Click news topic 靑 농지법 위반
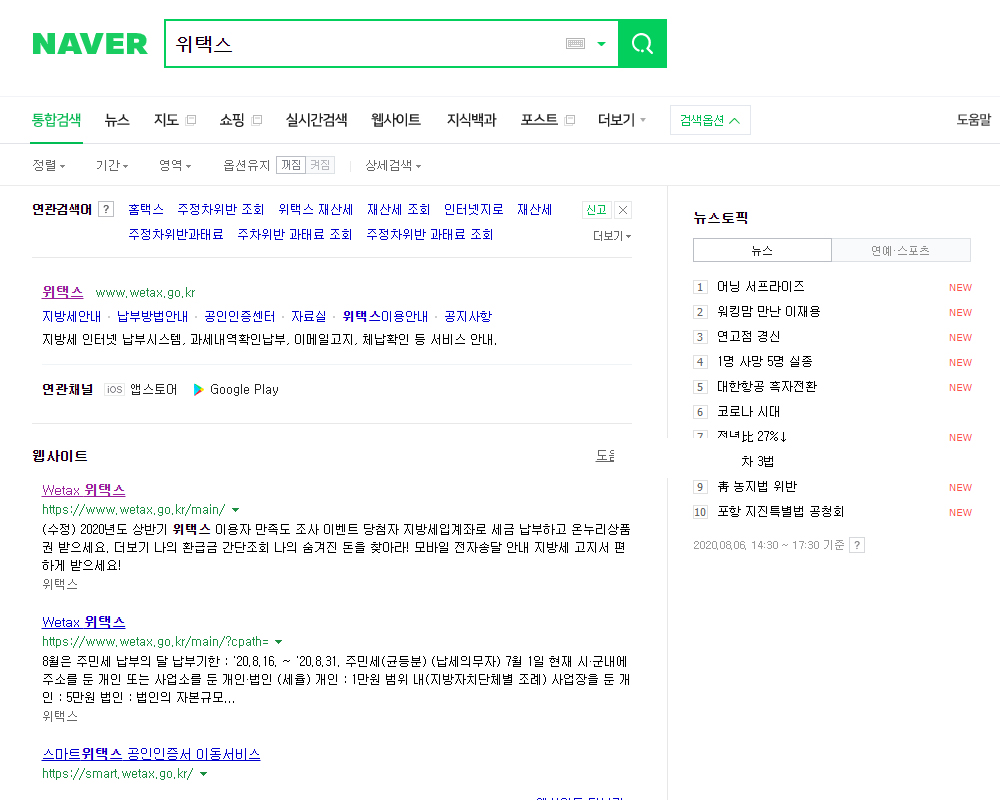 [x=757, y=486]
